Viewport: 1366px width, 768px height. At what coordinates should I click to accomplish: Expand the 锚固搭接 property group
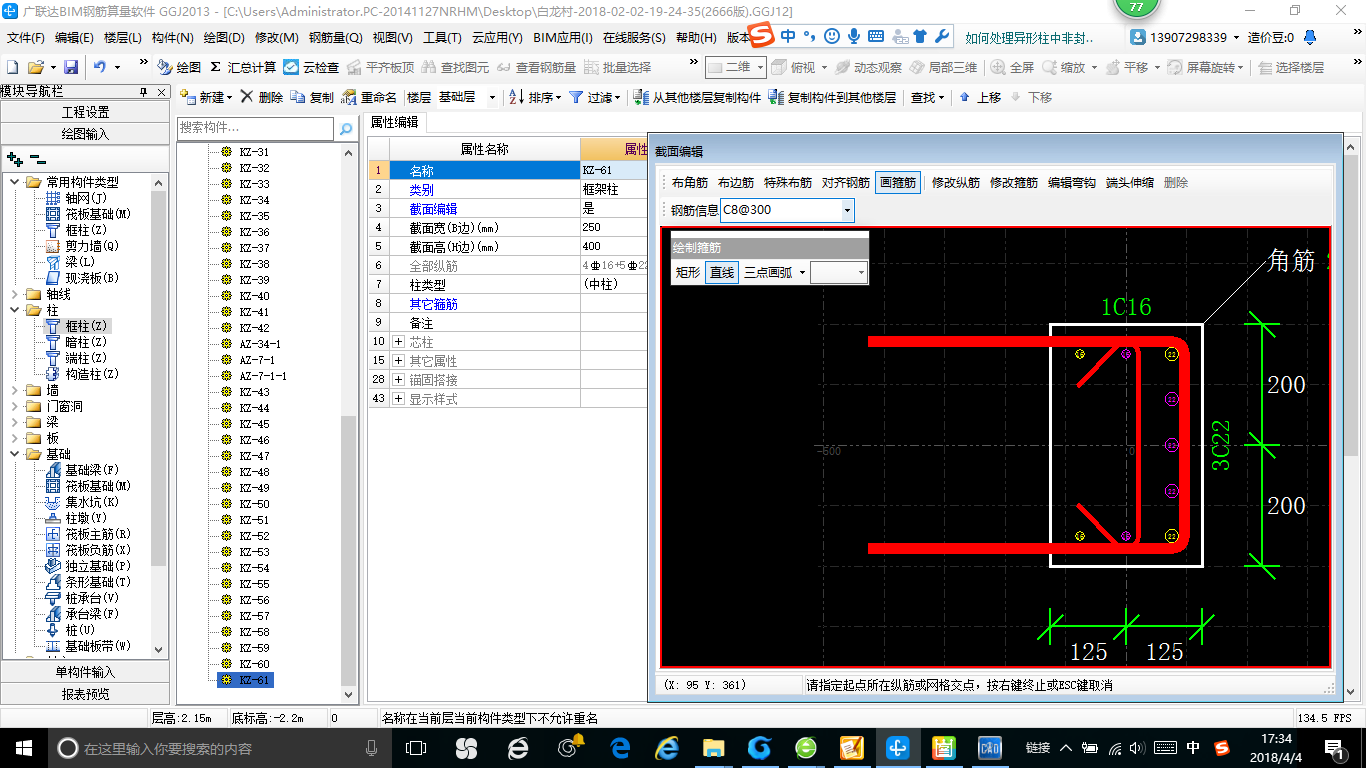point(399,380)
